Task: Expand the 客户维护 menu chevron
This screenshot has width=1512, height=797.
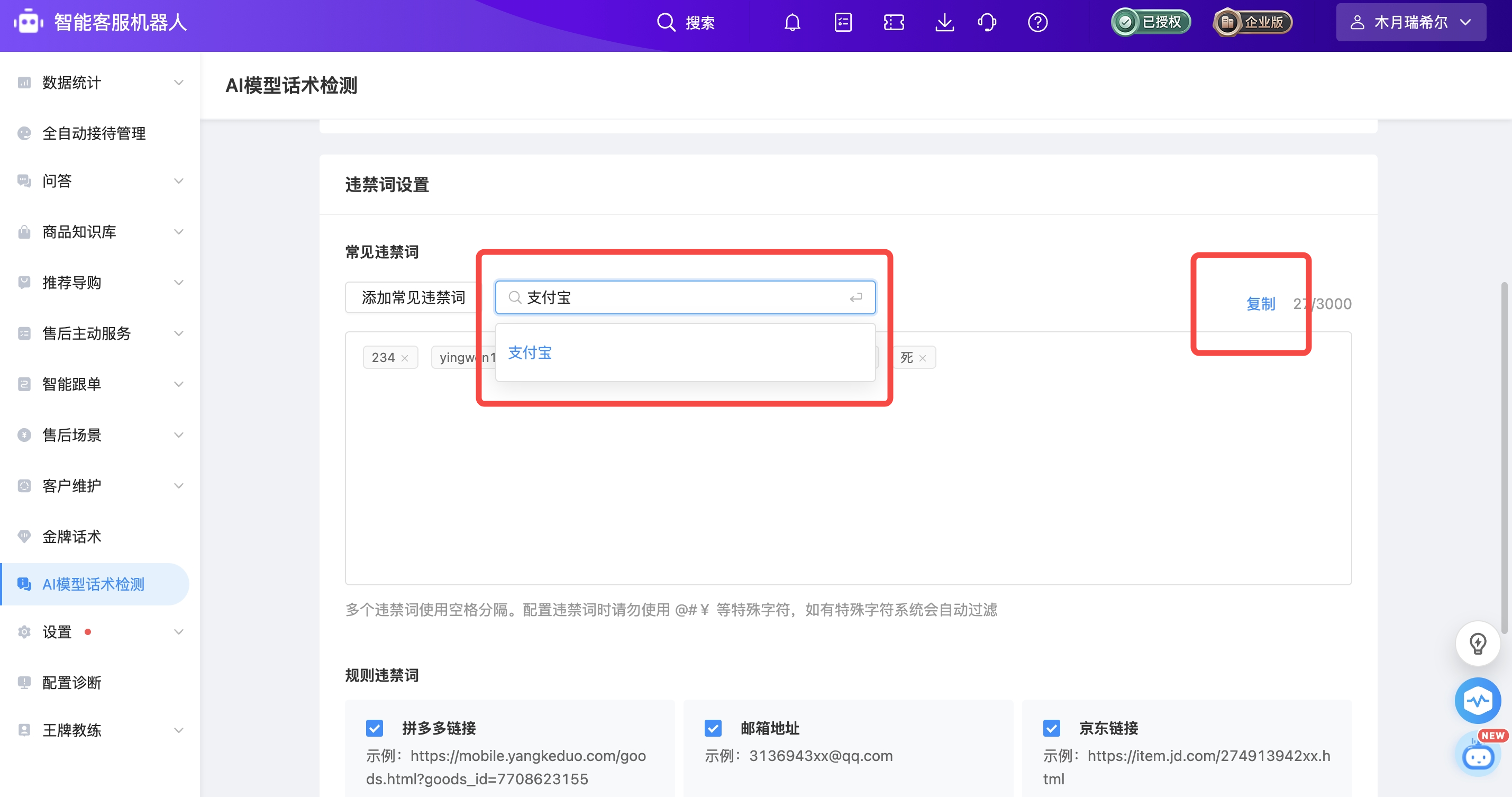Action: pos(179,486)
